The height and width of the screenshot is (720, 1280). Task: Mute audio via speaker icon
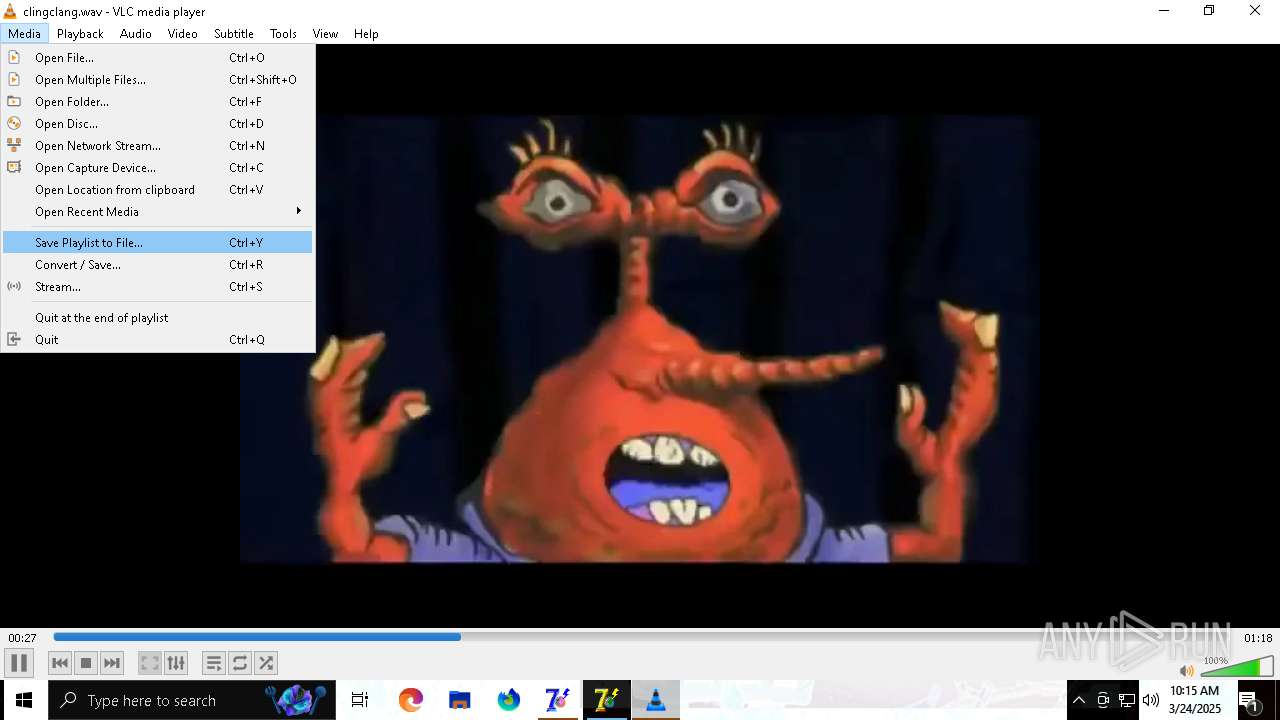(x=1186, y=671)
